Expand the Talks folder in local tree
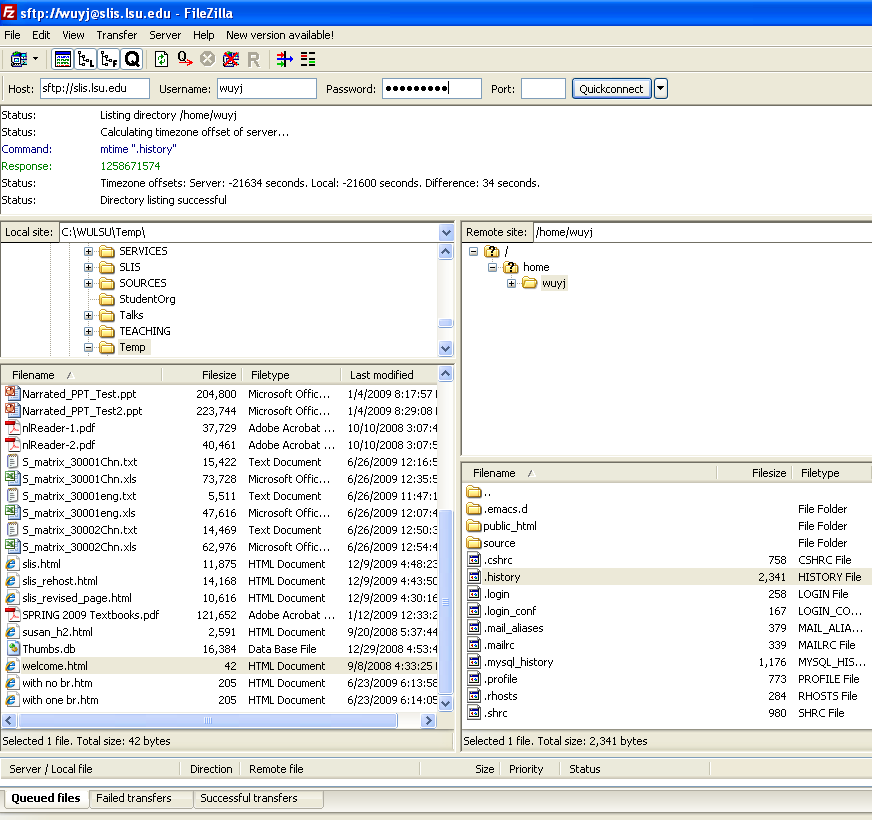Screen dimensions: 872x820 (x=88, y=315)
